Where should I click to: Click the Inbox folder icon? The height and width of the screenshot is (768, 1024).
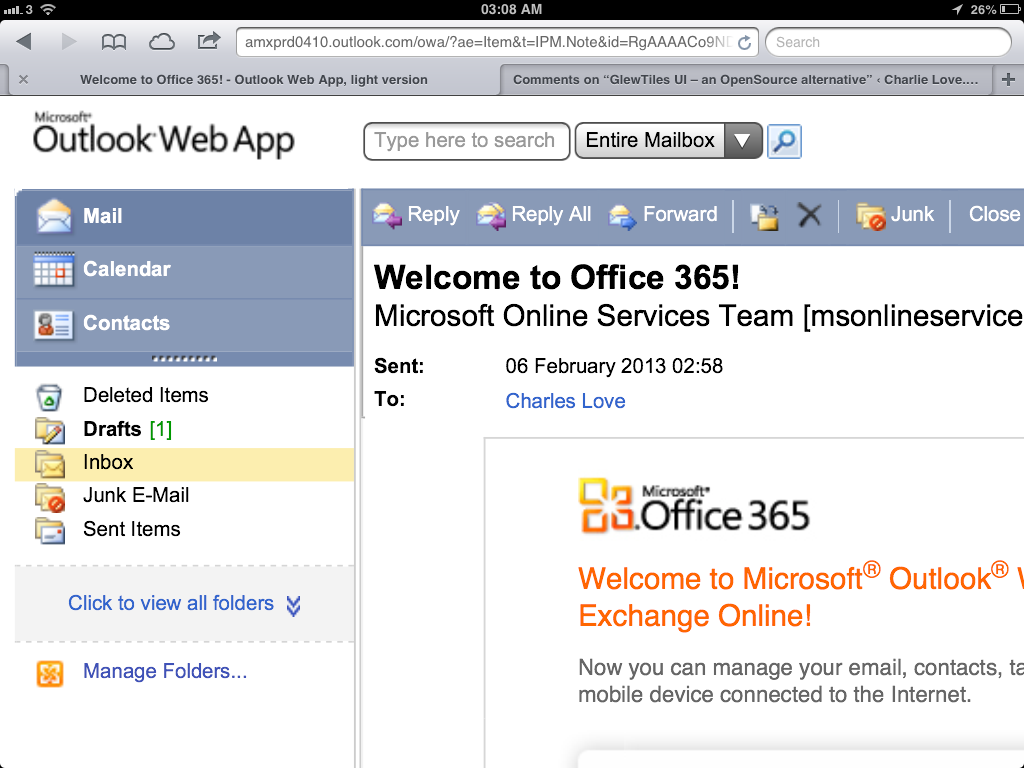click(x=50, y=464)
